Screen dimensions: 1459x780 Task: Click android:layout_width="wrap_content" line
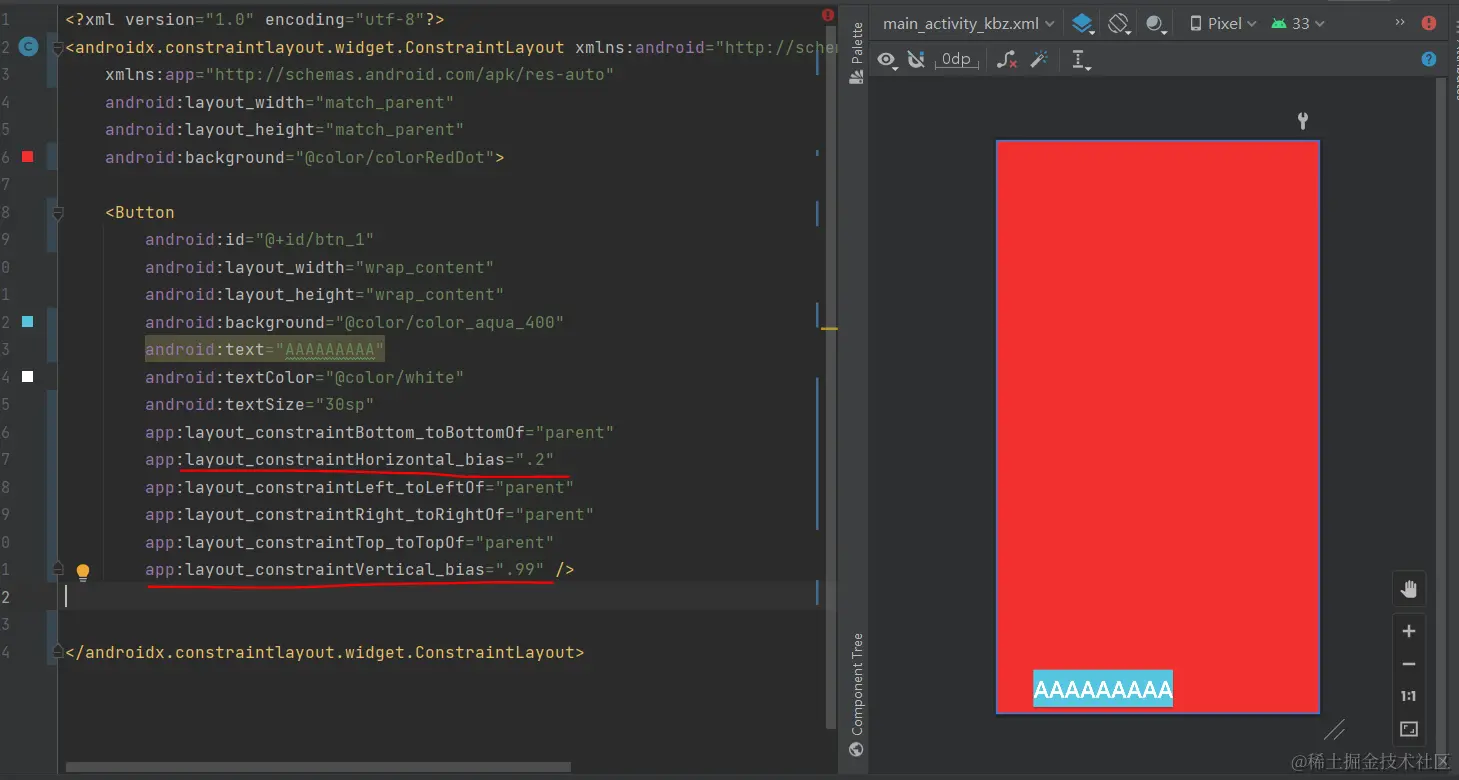[319, 267]
